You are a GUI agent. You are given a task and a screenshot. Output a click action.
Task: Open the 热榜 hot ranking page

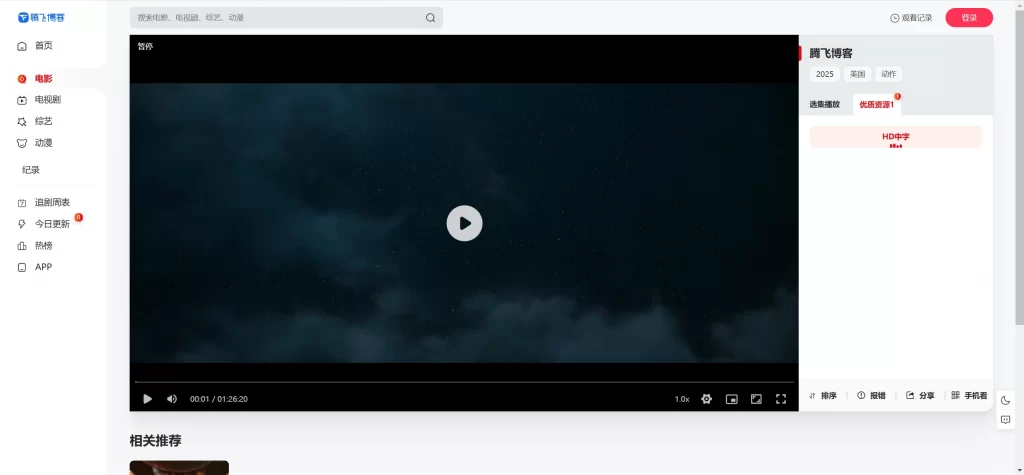(x=43, y=246)
